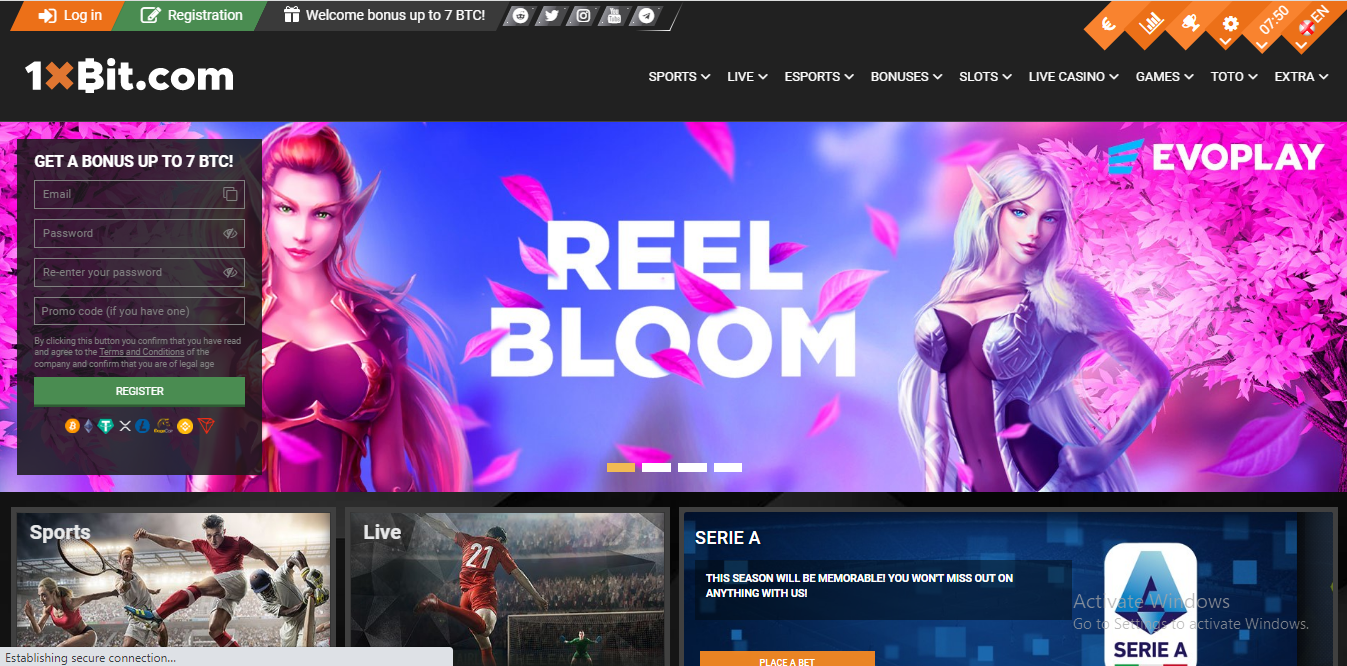Image resolution: width=1347 pixels, height=666 pixels.
Task: Open the Twitter social link icon
Action: 551,16
